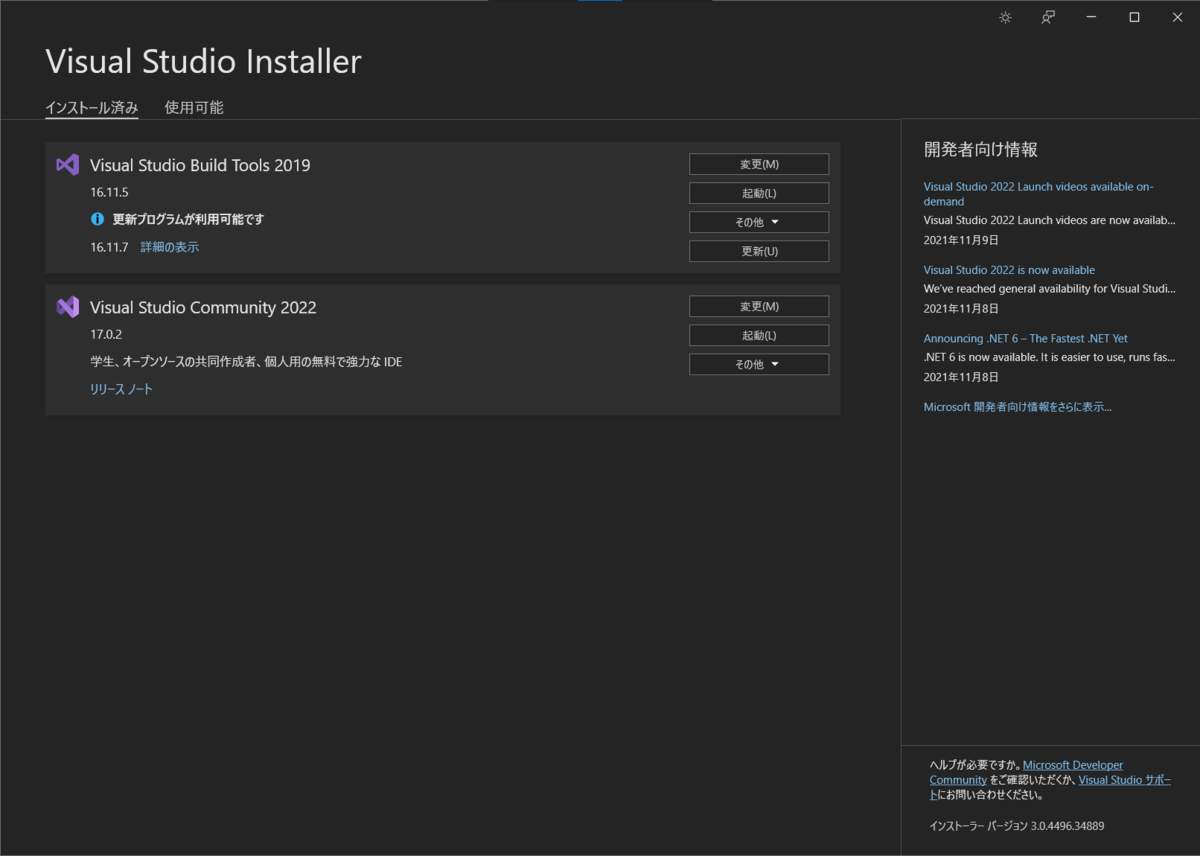Screen dimensions: 1200x856
Task: Update Build Tools 2019 with 更新(U)
Action: [x=759, y=251]
